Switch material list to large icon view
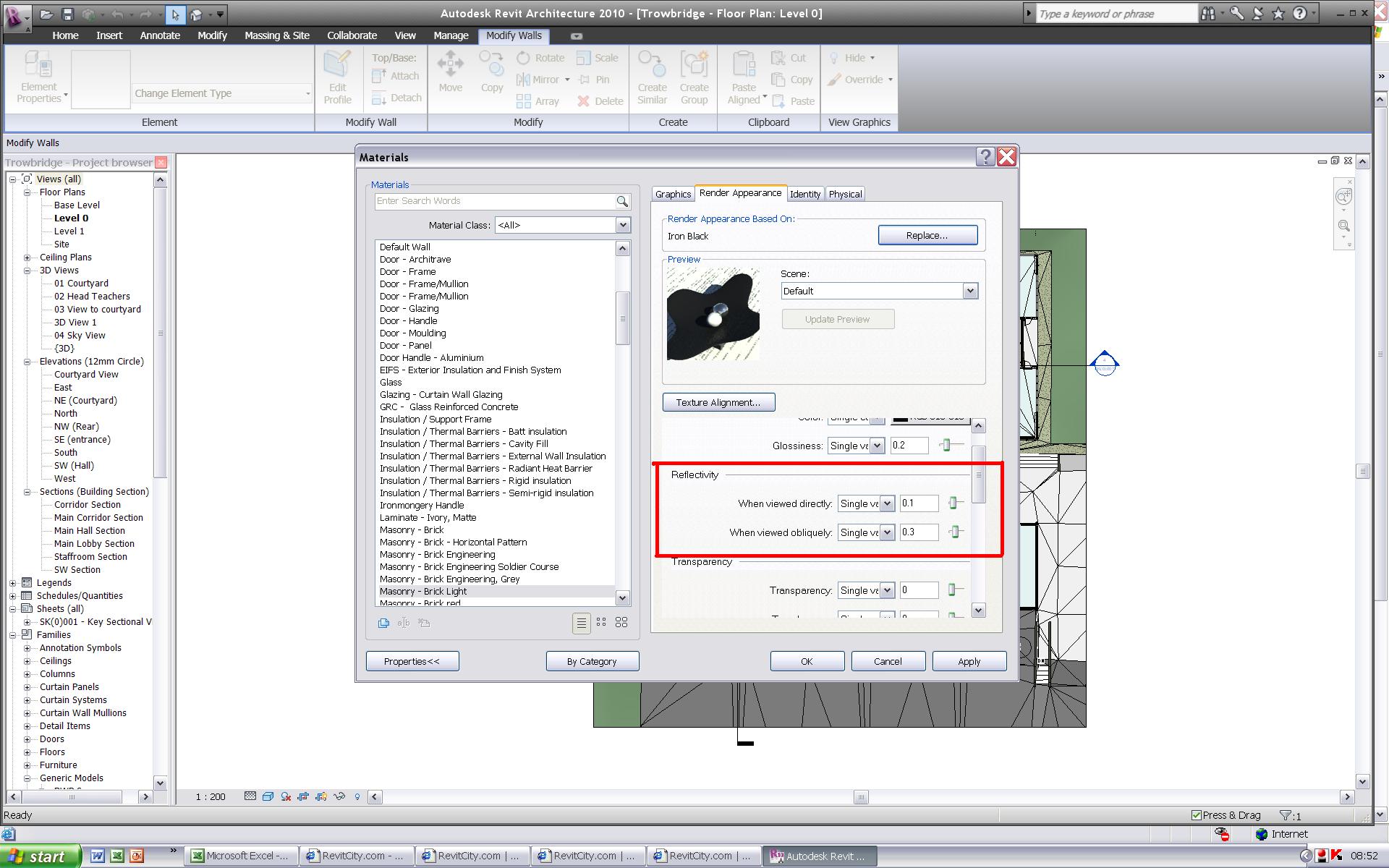The height and width of the screenshot is (868, 1389). point(621,623)
